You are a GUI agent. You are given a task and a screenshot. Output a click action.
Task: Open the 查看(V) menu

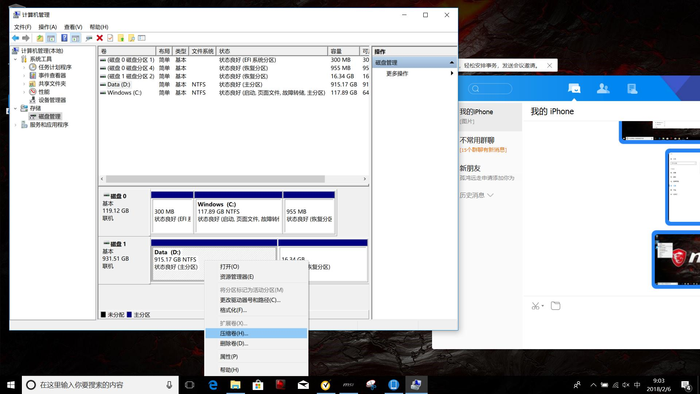tap(73, 27)
